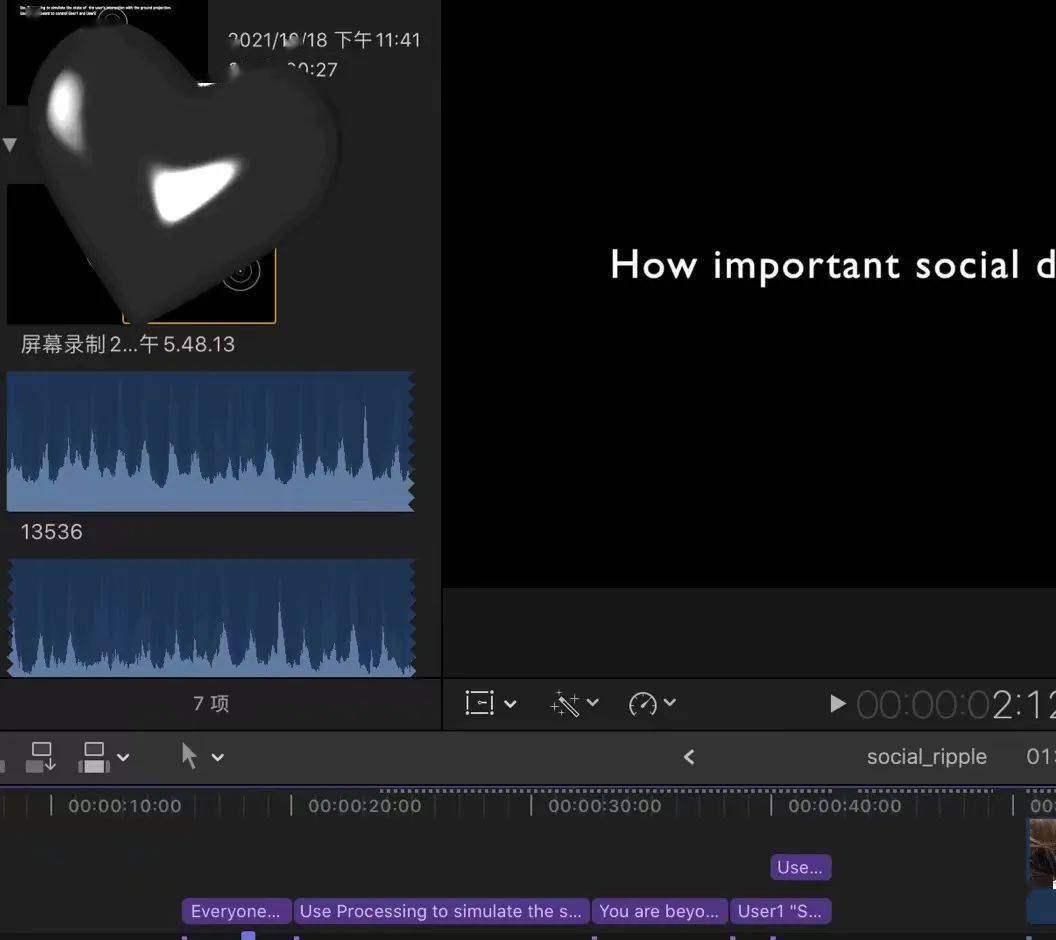Select the 'Everyone...' title clip
1056x940 pixels.
[236, 911]
